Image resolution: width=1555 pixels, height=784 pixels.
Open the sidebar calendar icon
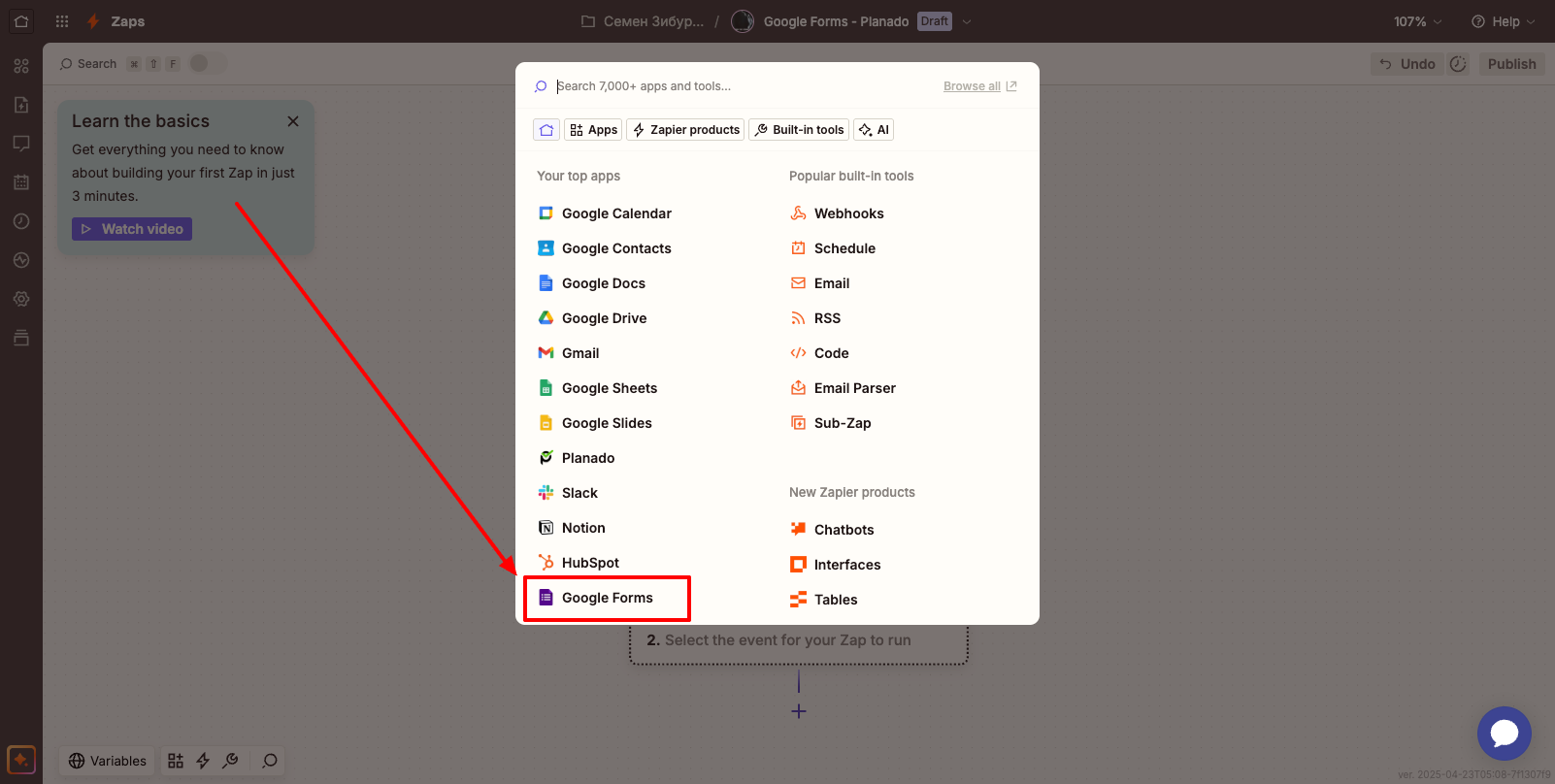point(21,182)
